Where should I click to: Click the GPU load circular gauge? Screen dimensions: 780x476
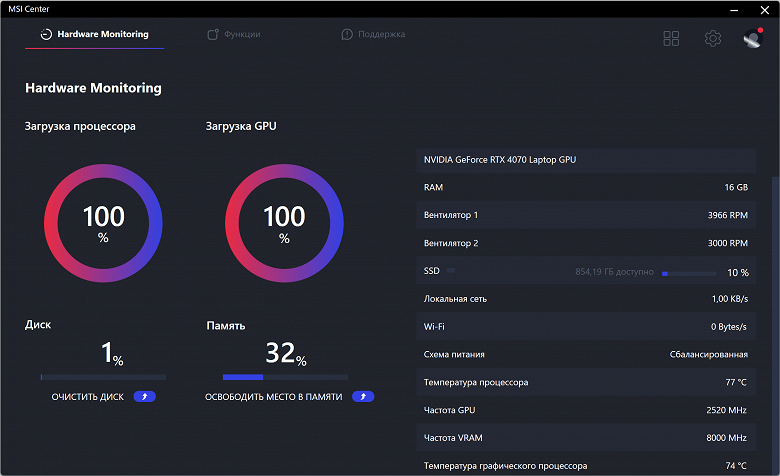pos(285,223)
